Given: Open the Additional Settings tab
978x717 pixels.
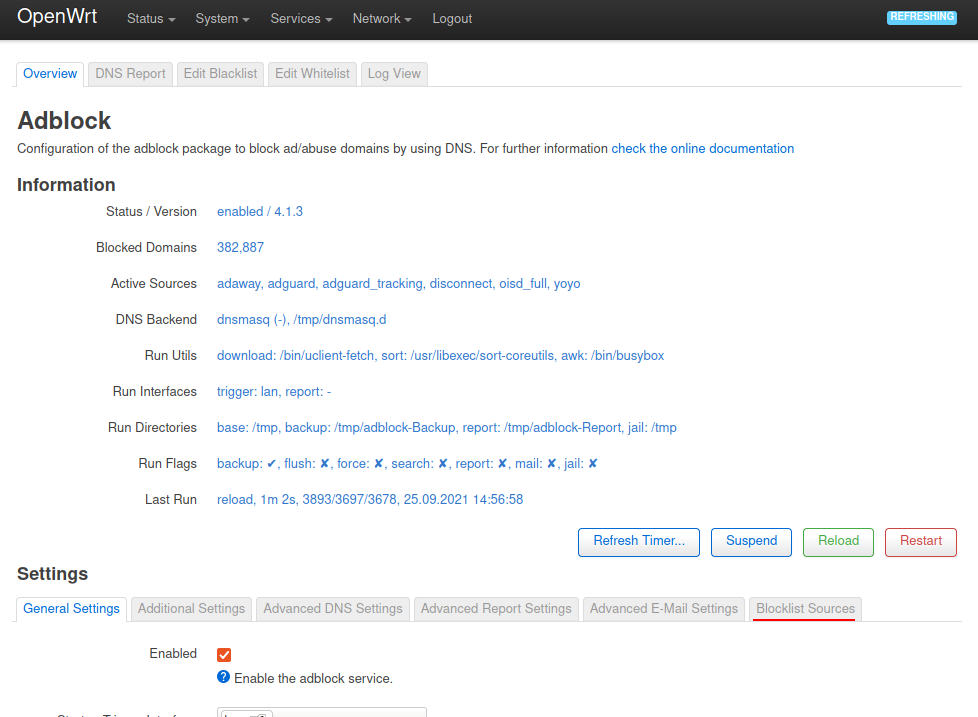Looking at the screenshot, I should (x=191, y=609).
